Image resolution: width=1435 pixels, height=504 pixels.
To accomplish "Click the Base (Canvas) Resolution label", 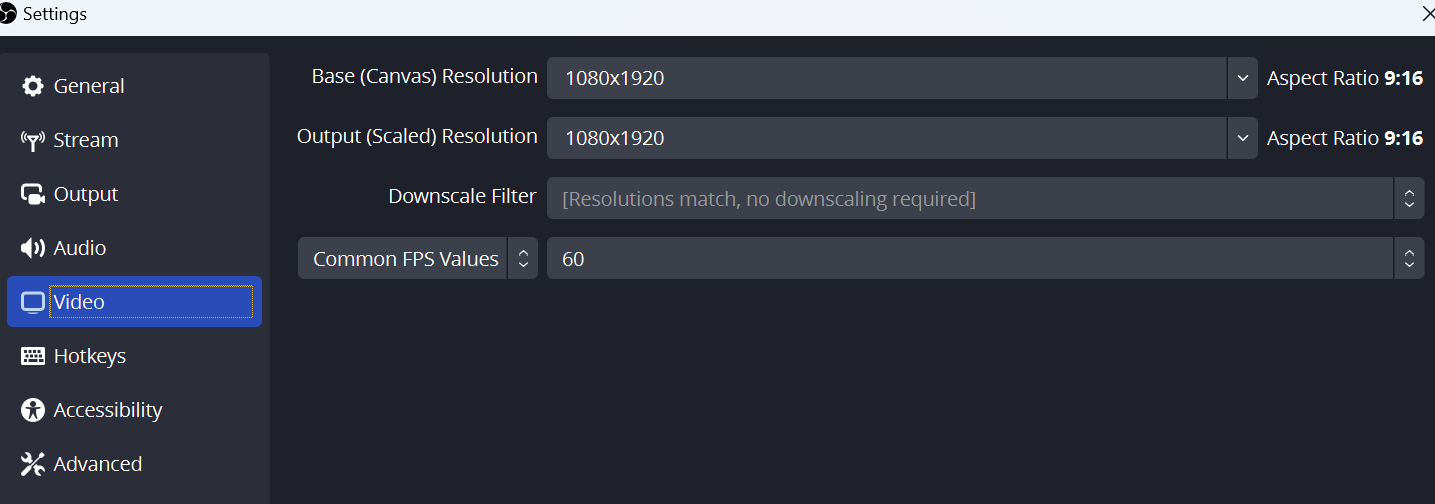I will point(424,76).
